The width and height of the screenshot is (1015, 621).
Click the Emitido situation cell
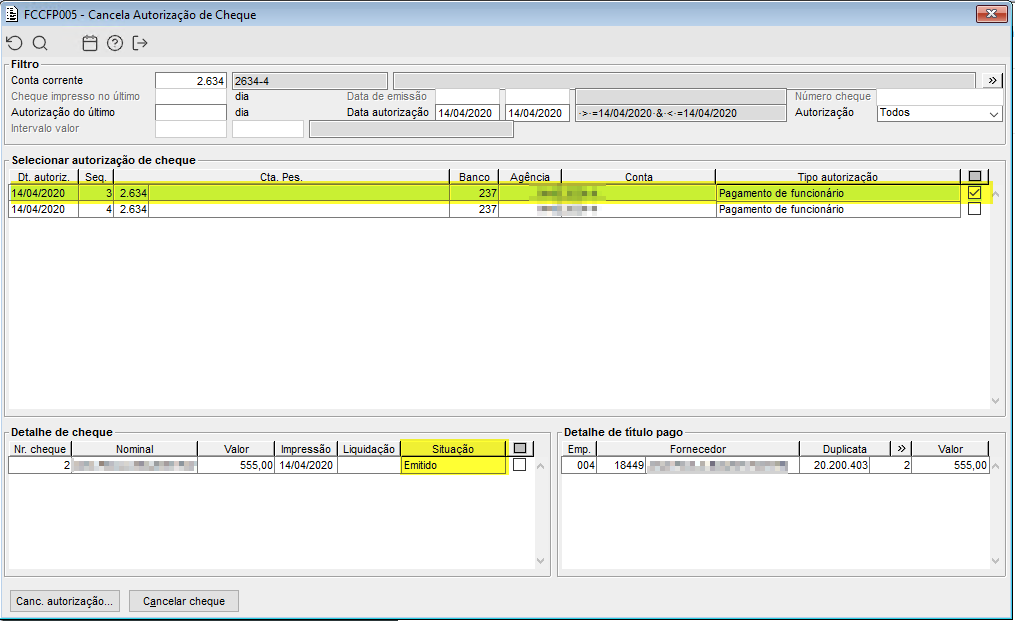pyautogui.click(x=453, y=465)
